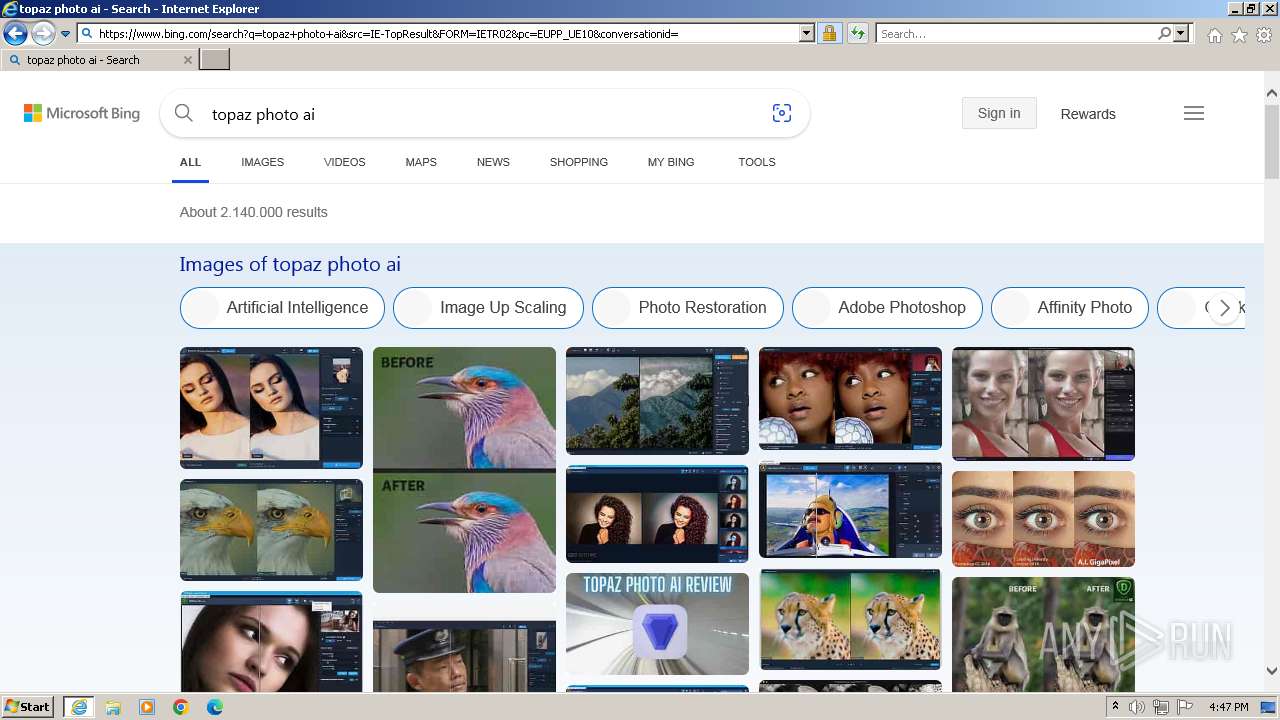1280x720 pixels.
Task: Select the 'topaz photo ai - Search' tab
Action: [99, 60]
